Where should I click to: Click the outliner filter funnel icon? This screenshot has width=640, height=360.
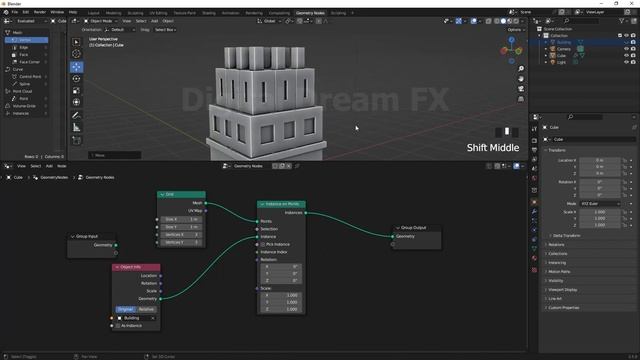click(622, 21)
